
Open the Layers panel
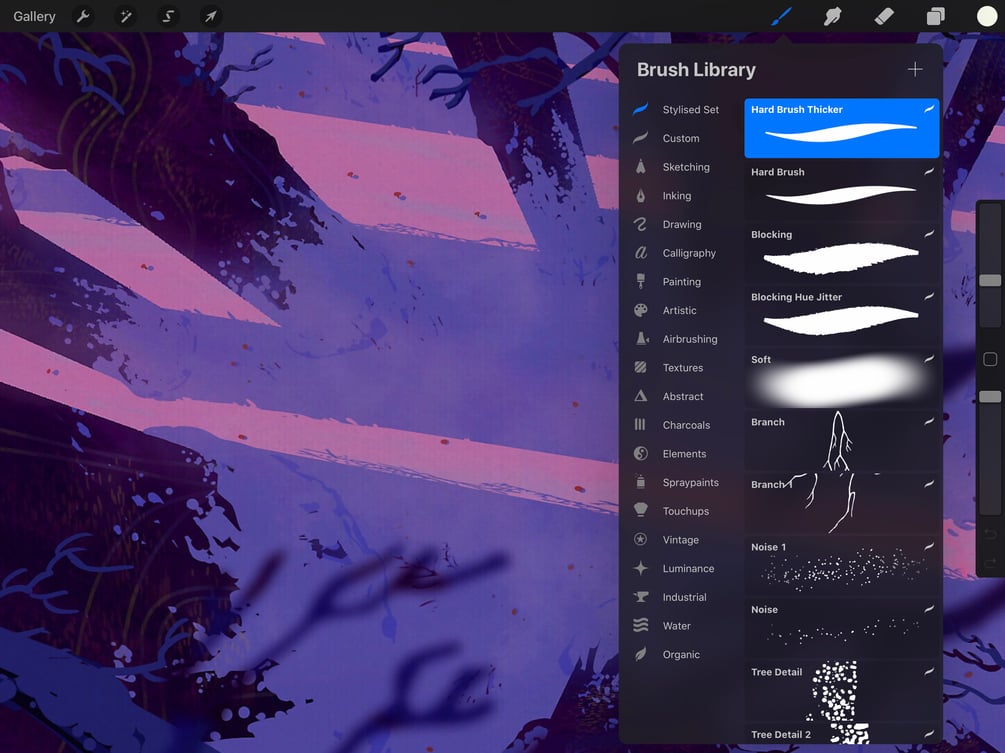pyautogui.click(x=935, y=16)
